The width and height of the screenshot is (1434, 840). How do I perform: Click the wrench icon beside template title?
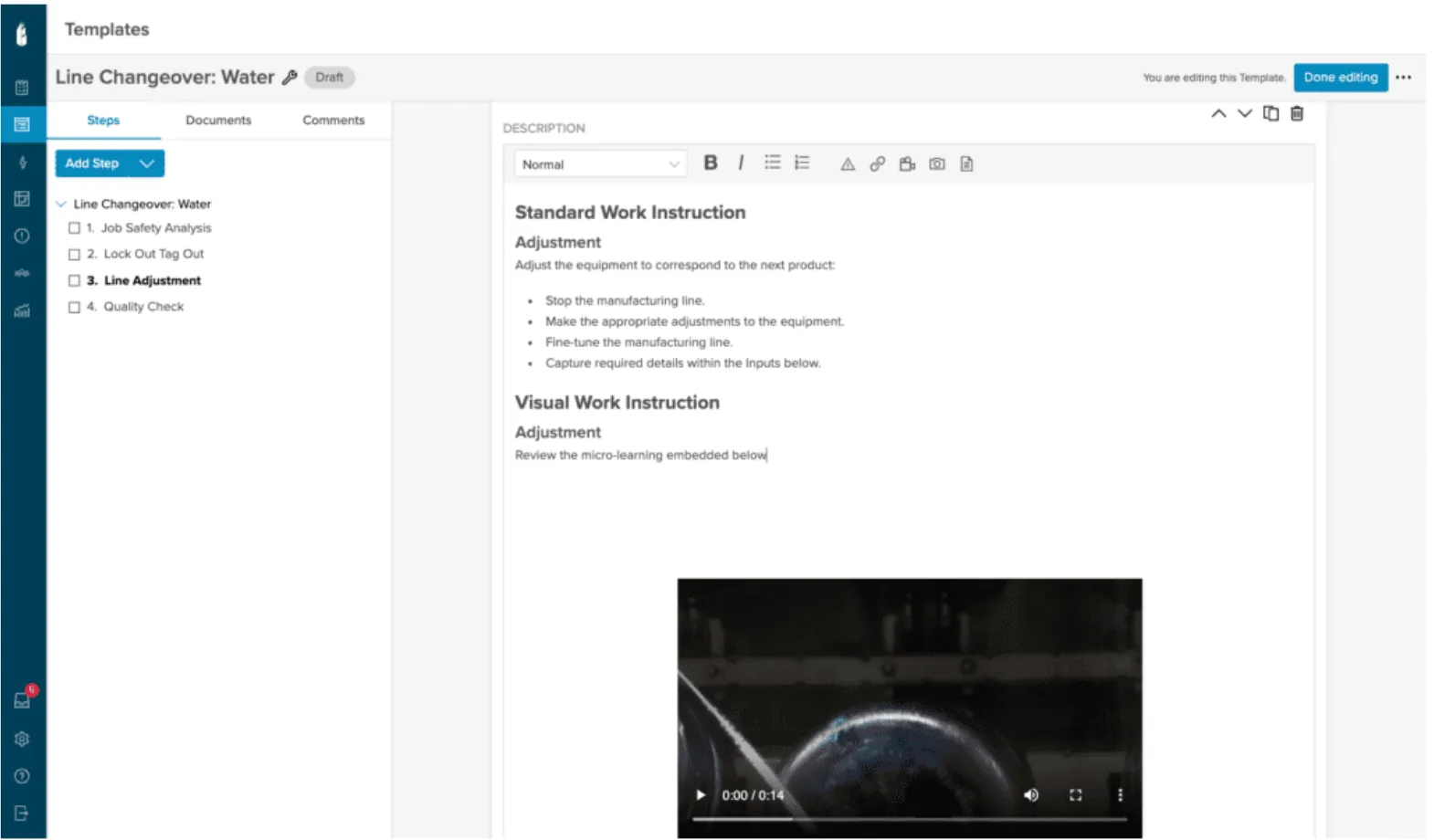coord(290,78)
